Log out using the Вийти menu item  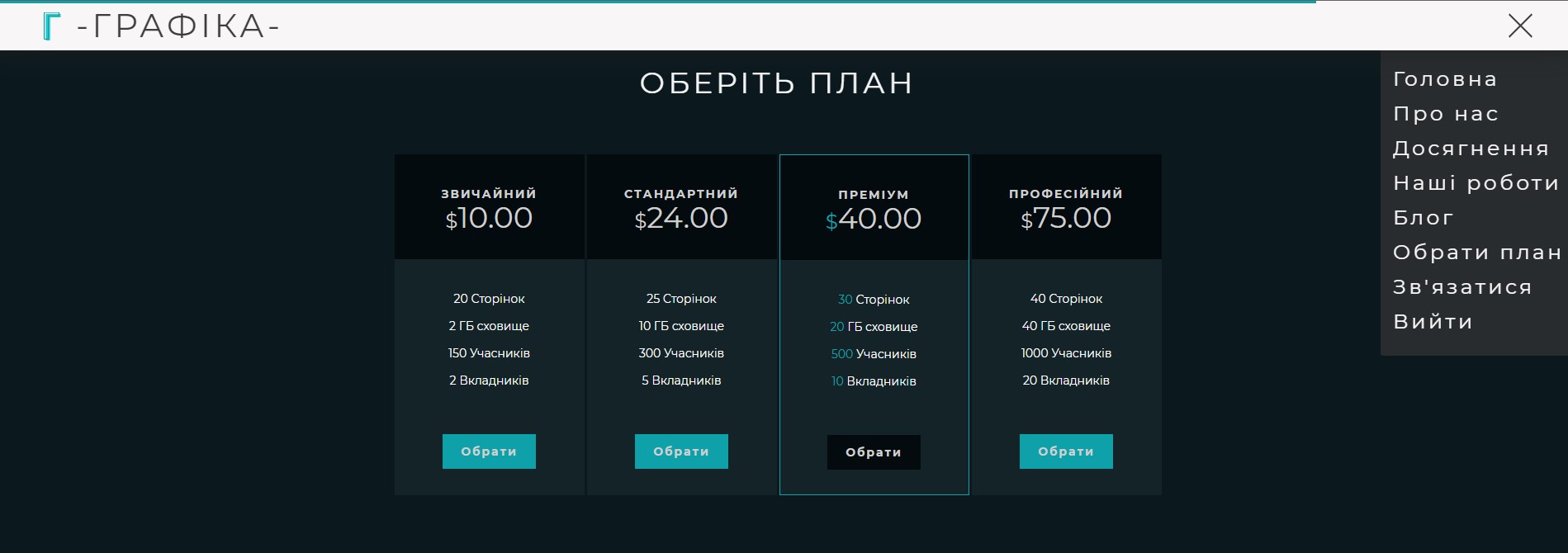pos(1433,322)
